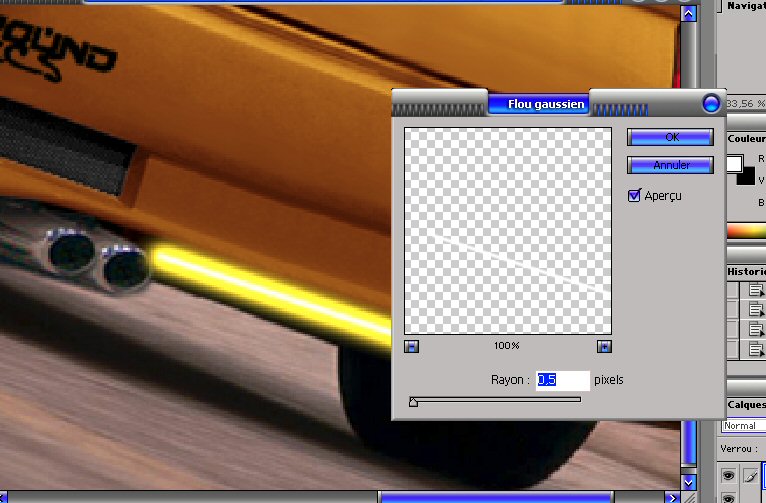This screenshot has width=766, height=503.
Task: Hide the top layer using eye icon
Action: pyautogui.click(x=729, y=476)
